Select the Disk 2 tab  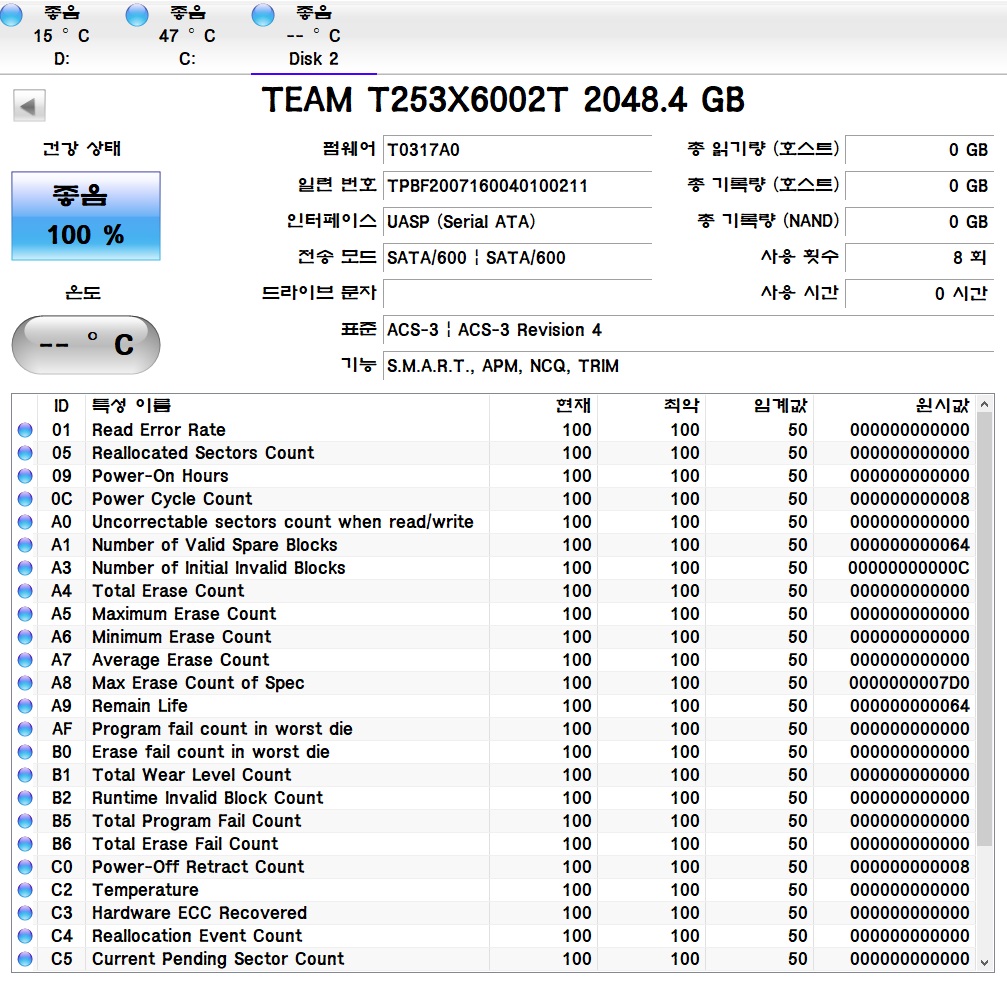pos(313,36)
